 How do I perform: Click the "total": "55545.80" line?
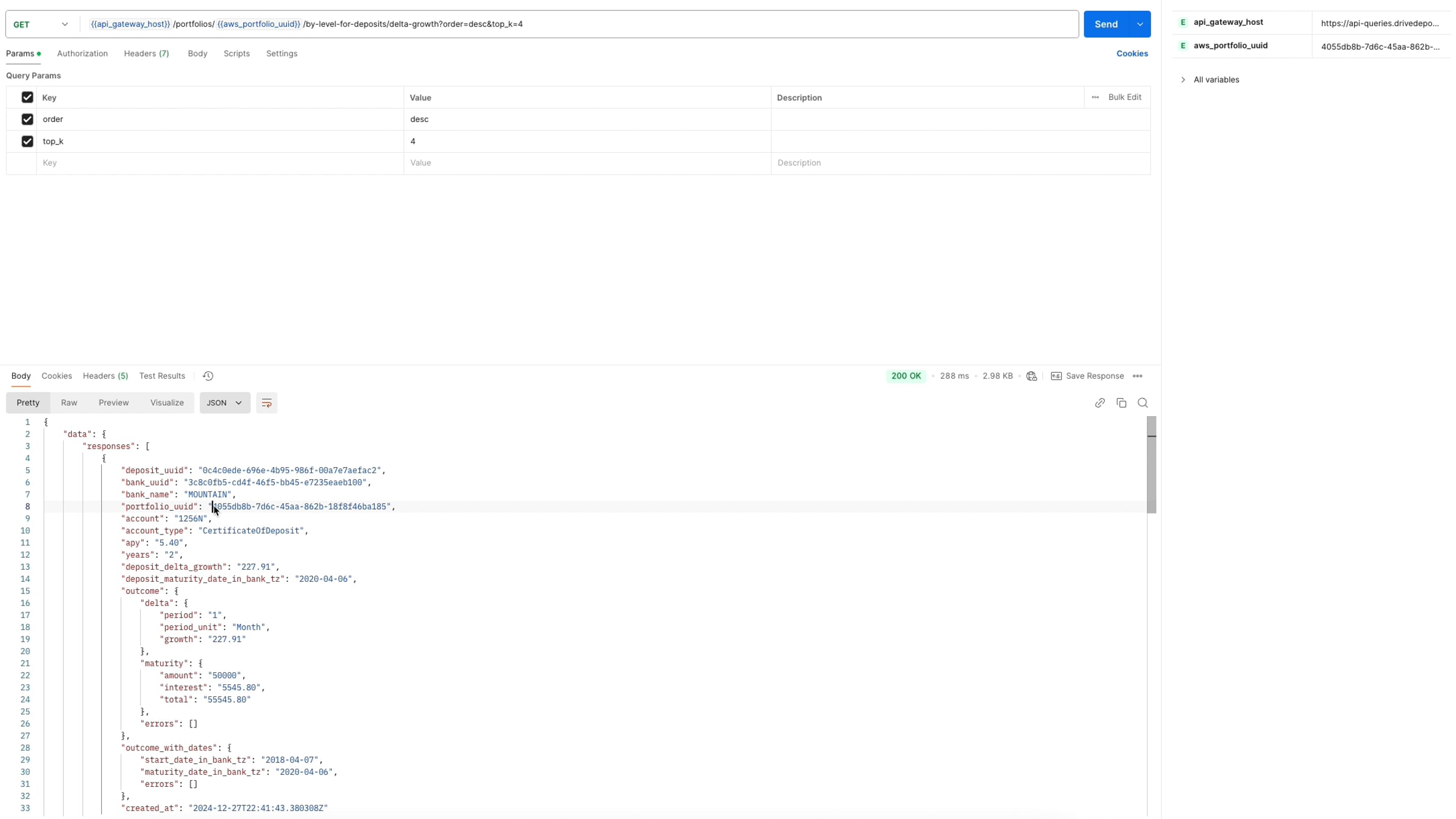pyautogui.click(x=205, y=699)
